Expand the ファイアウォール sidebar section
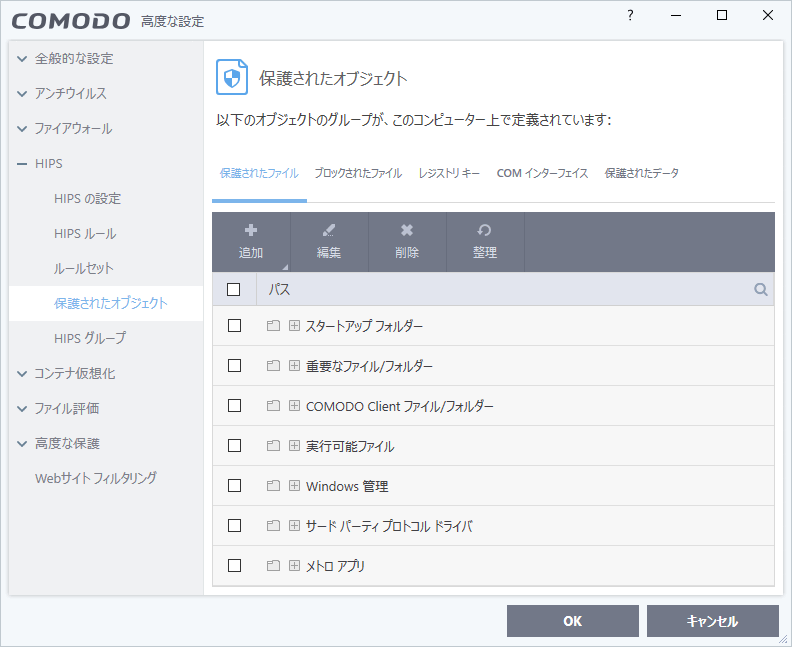792x647 pixels. click(x=22, y=128)
